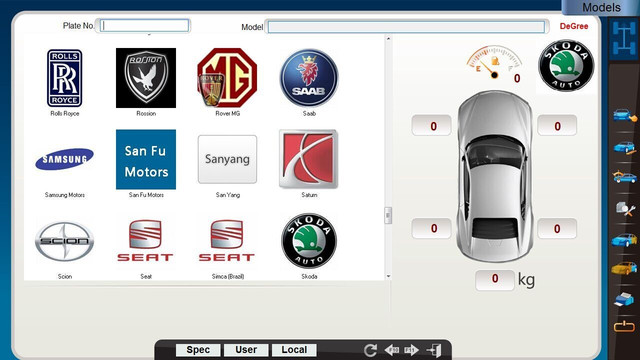
Task: Choose the Saab brand logo
Action: pyautogui.click(x=309, y=78)
